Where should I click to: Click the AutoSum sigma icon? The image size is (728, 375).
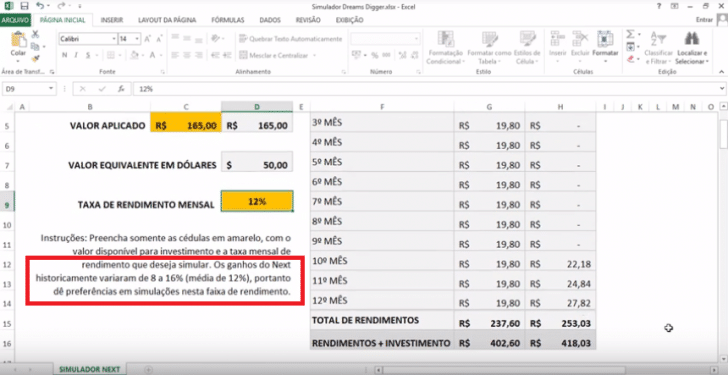[x=630, y=34]
